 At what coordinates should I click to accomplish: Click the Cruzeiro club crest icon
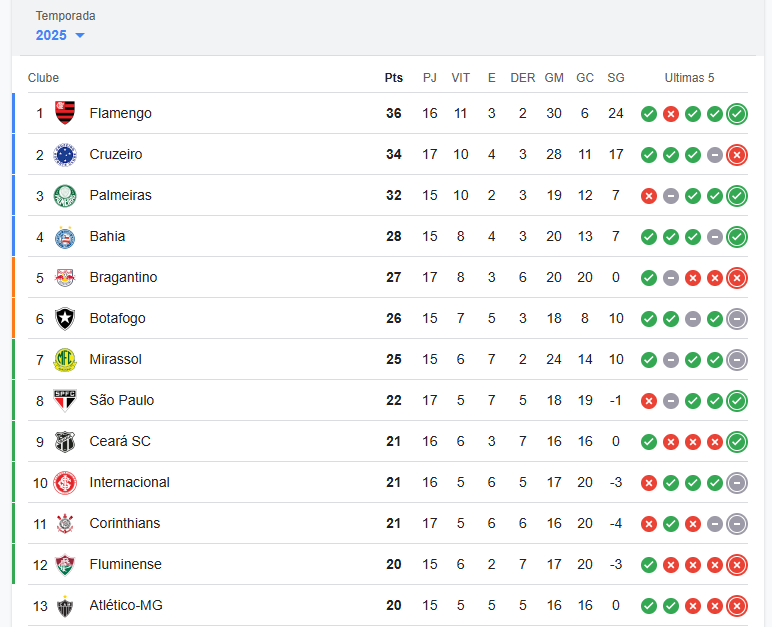tap(65, 154)
